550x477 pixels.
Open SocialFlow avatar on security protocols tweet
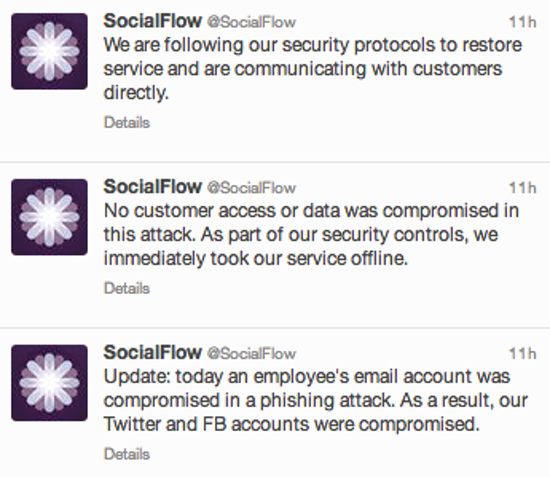(49, 51)
